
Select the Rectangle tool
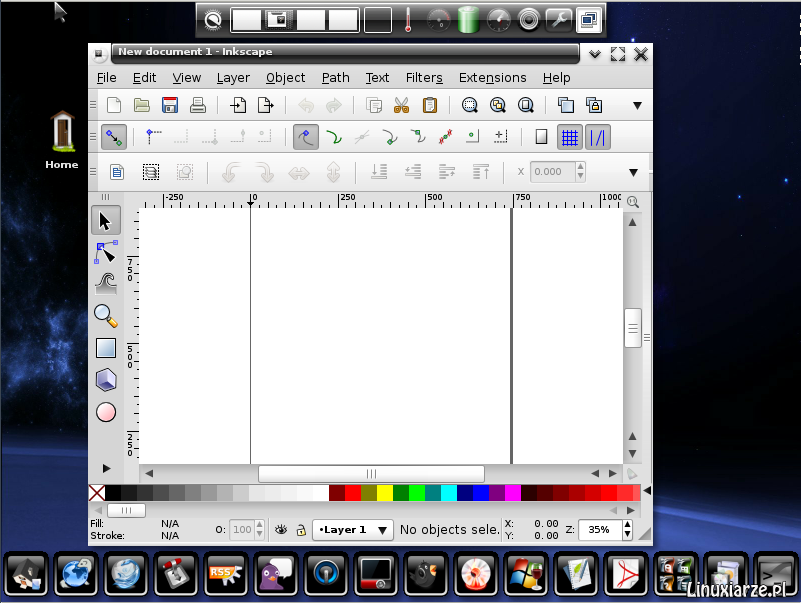[106, 348]
